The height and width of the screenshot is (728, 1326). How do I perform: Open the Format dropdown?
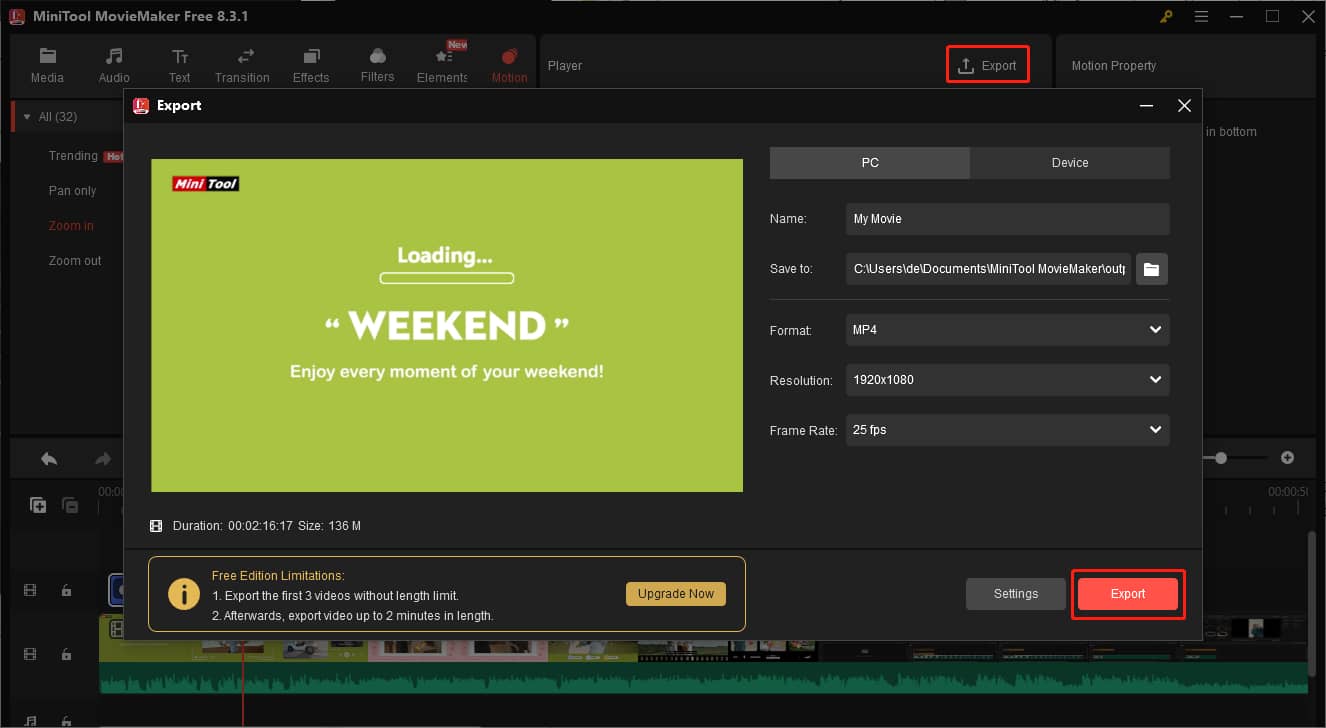coord(1006,329)
